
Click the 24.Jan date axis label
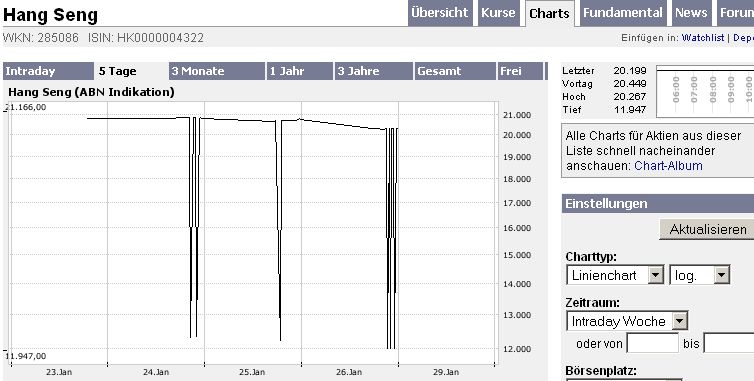pos(156,372)
